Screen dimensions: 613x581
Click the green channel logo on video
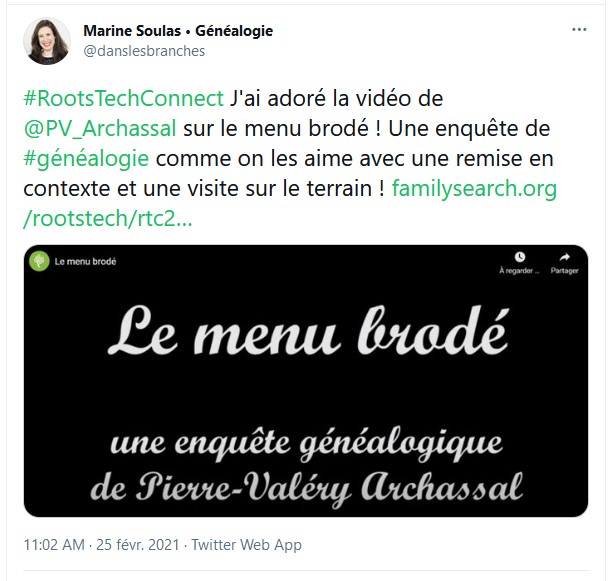pos(39,261)
